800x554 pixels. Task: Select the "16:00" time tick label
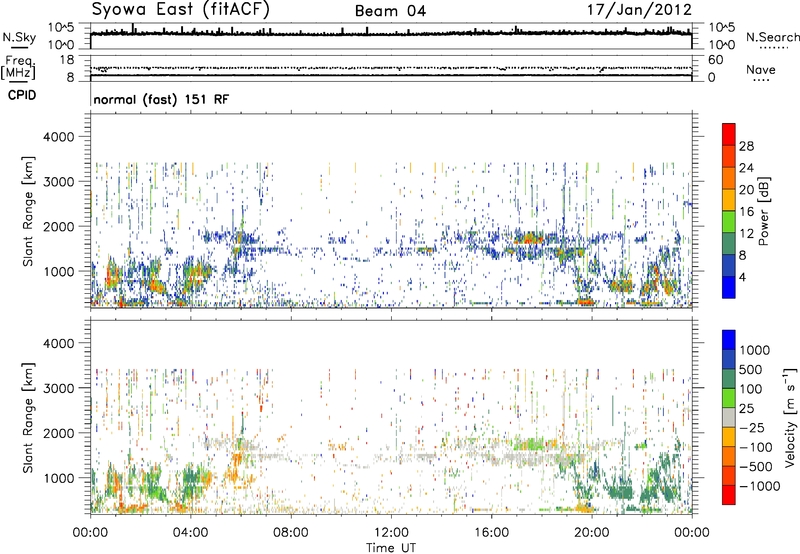pyautogui.click(x=491, y=533)
